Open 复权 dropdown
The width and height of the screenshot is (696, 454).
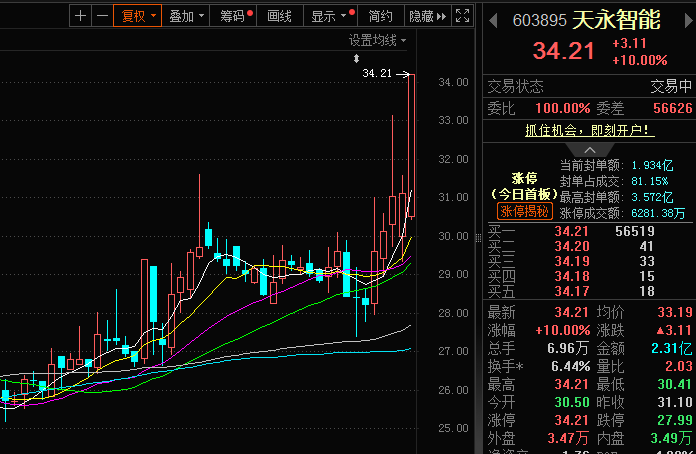[x=138, y=16]
